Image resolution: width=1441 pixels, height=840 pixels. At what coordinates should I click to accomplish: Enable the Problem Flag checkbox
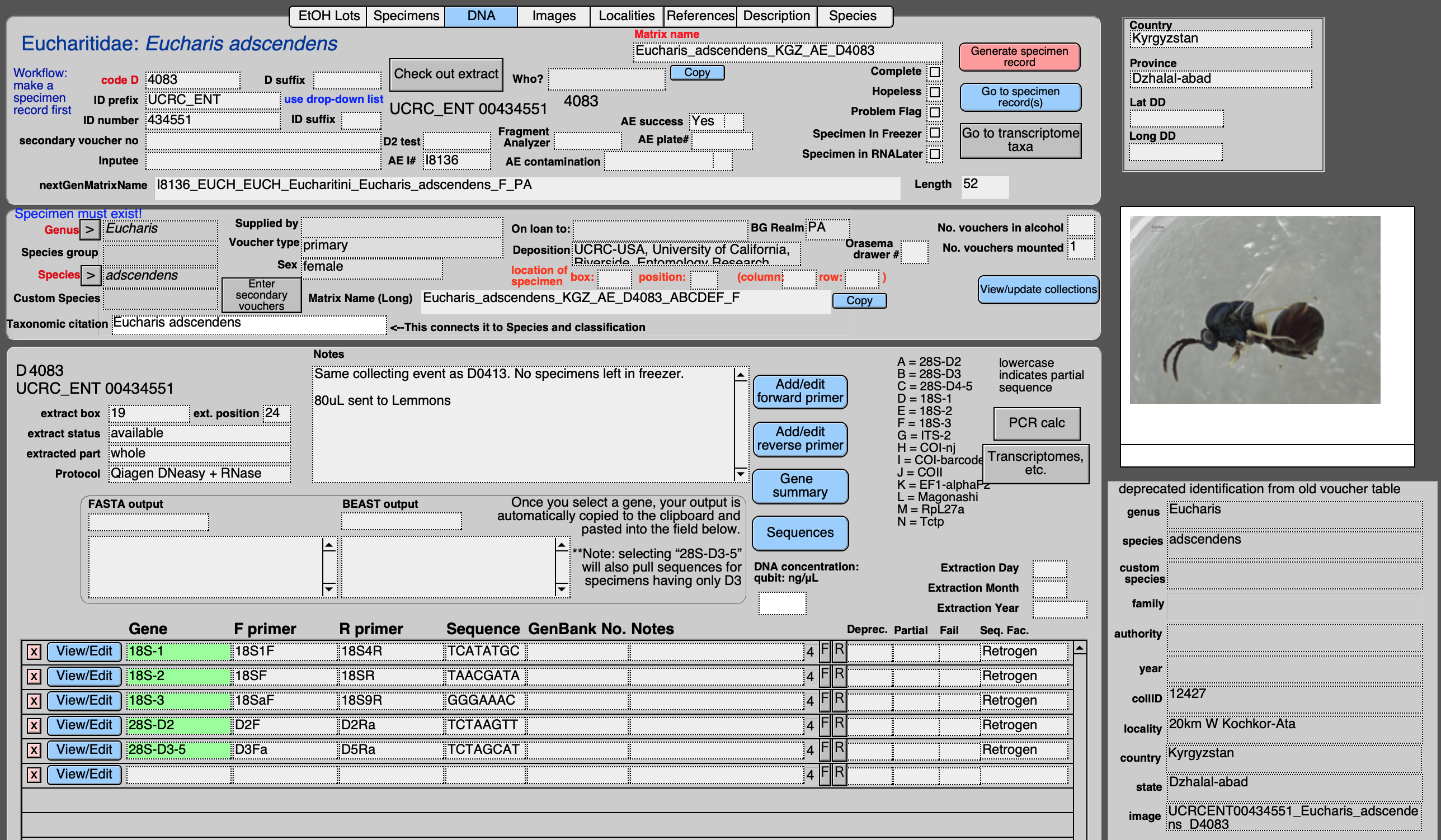pyautogui.click(x=934, y=112)
